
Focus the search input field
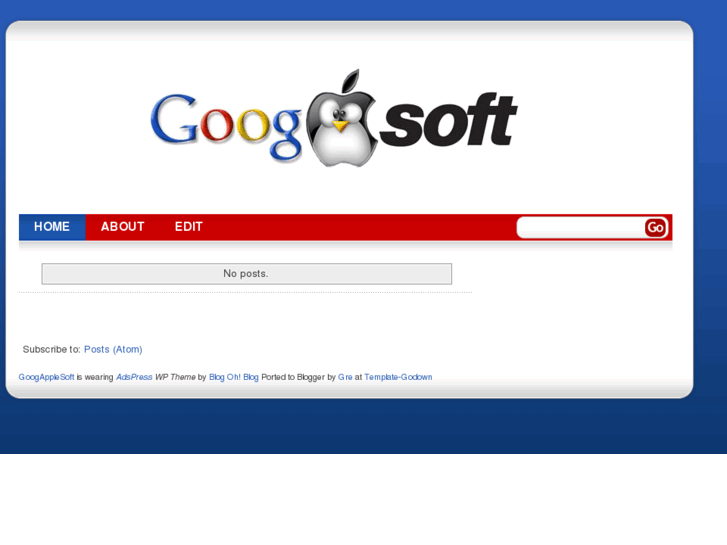pyautogui.click(x=581, y=227)
